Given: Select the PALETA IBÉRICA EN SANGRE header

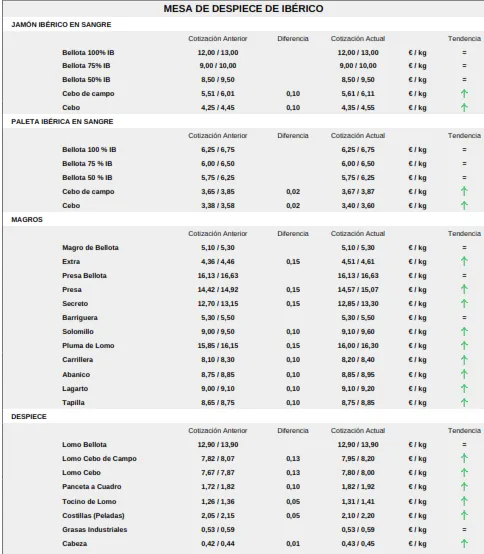Looking at the screenshot, I should 62,122.
